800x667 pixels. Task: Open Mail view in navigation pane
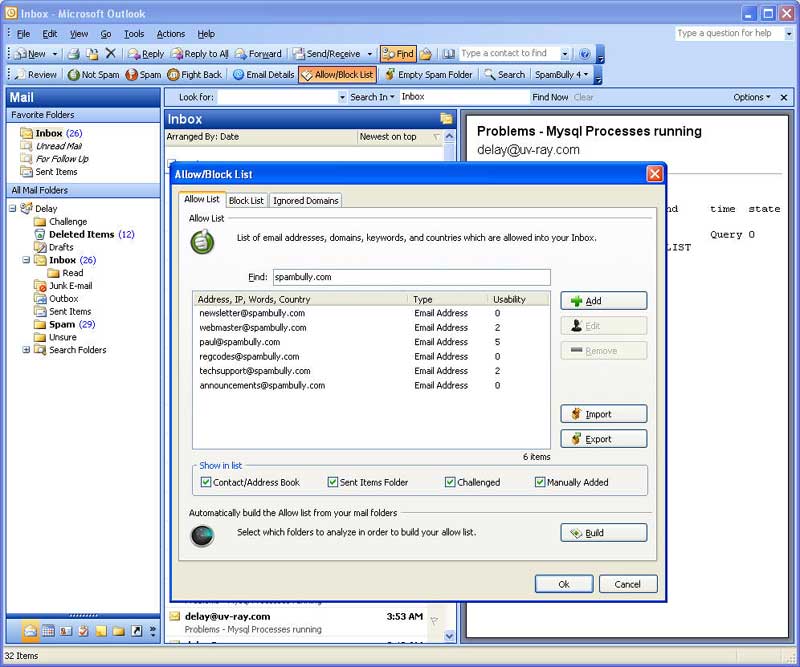tap(30, 631)
